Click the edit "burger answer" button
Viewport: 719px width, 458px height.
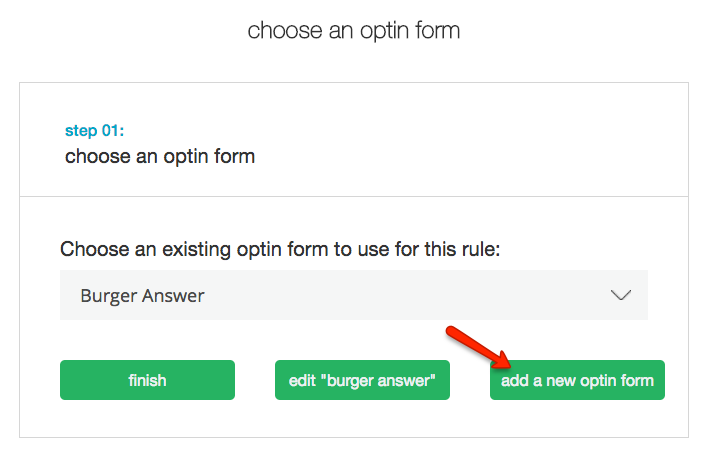click(362, 380)
